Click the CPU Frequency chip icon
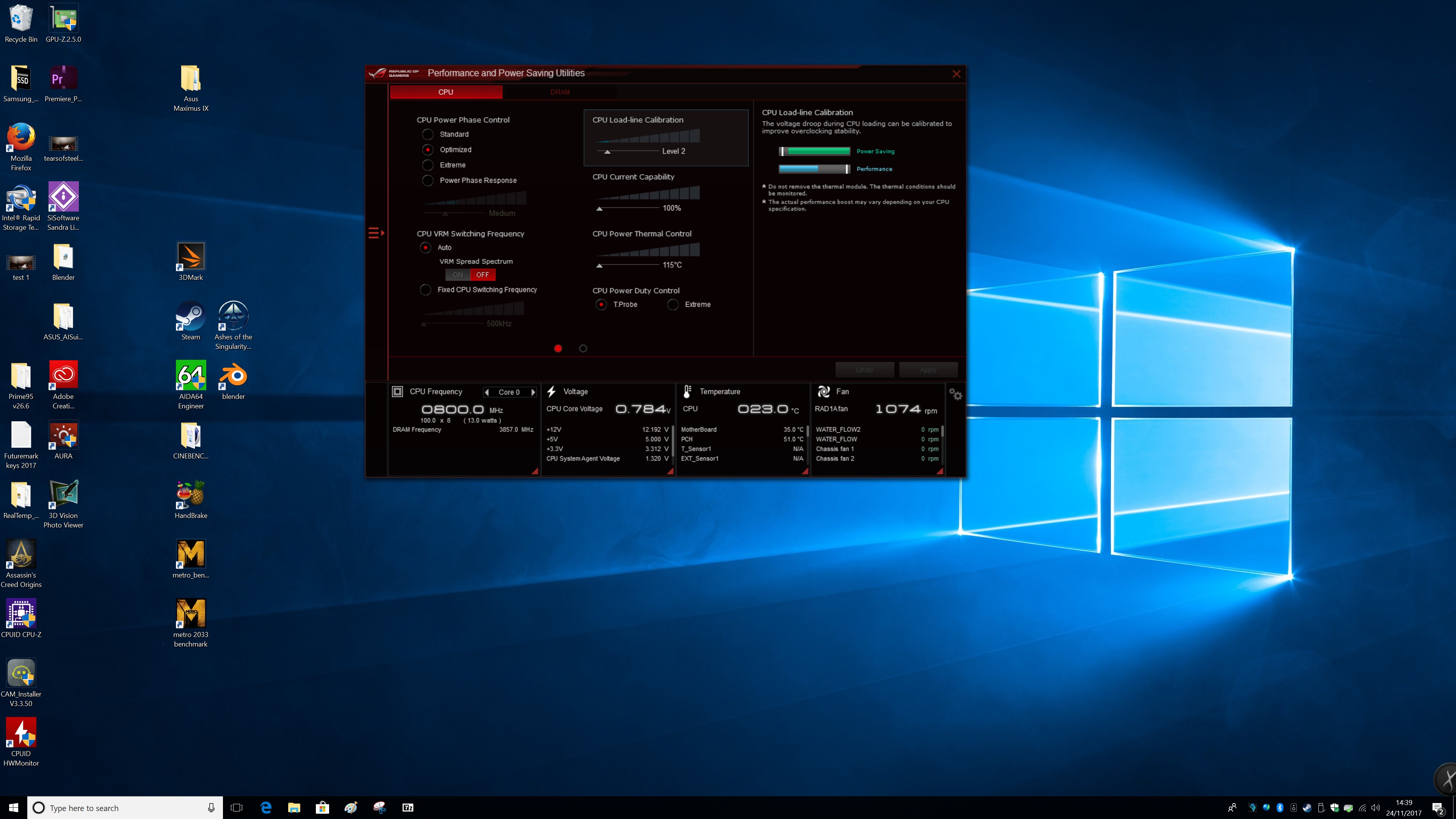The image size is (1456, 819). (x=397, y=392)
